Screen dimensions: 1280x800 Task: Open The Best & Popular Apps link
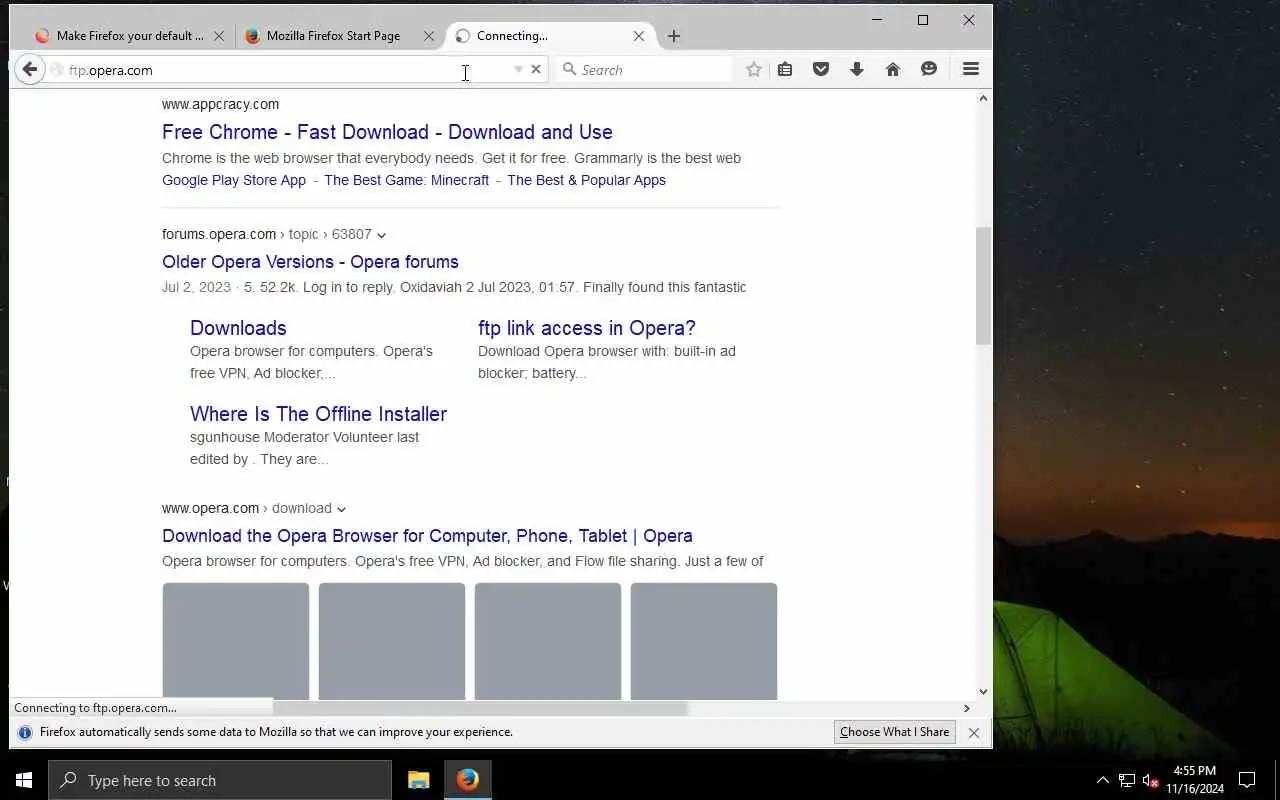click(x=586, y=180)
